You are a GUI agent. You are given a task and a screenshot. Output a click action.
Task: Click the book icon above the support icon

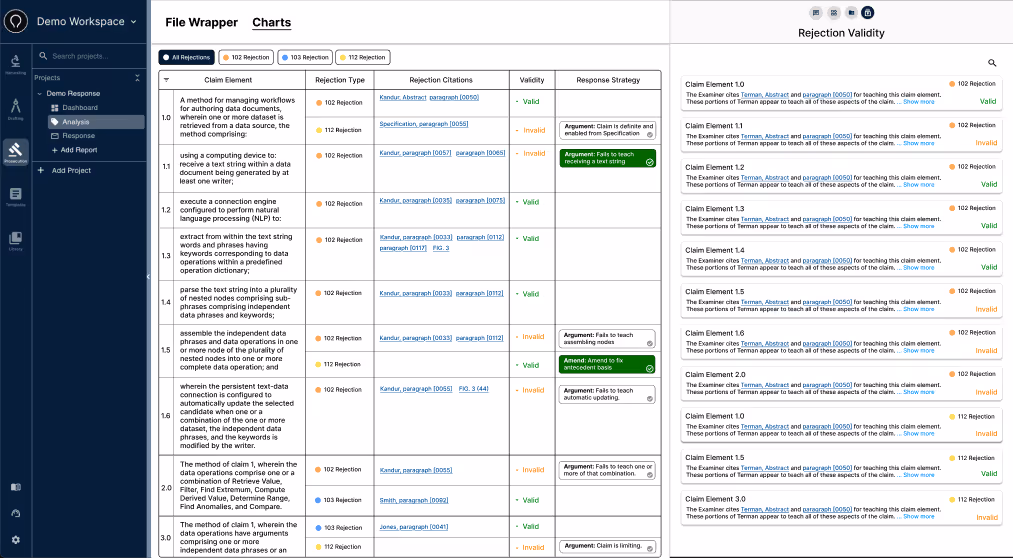[16, 488]
